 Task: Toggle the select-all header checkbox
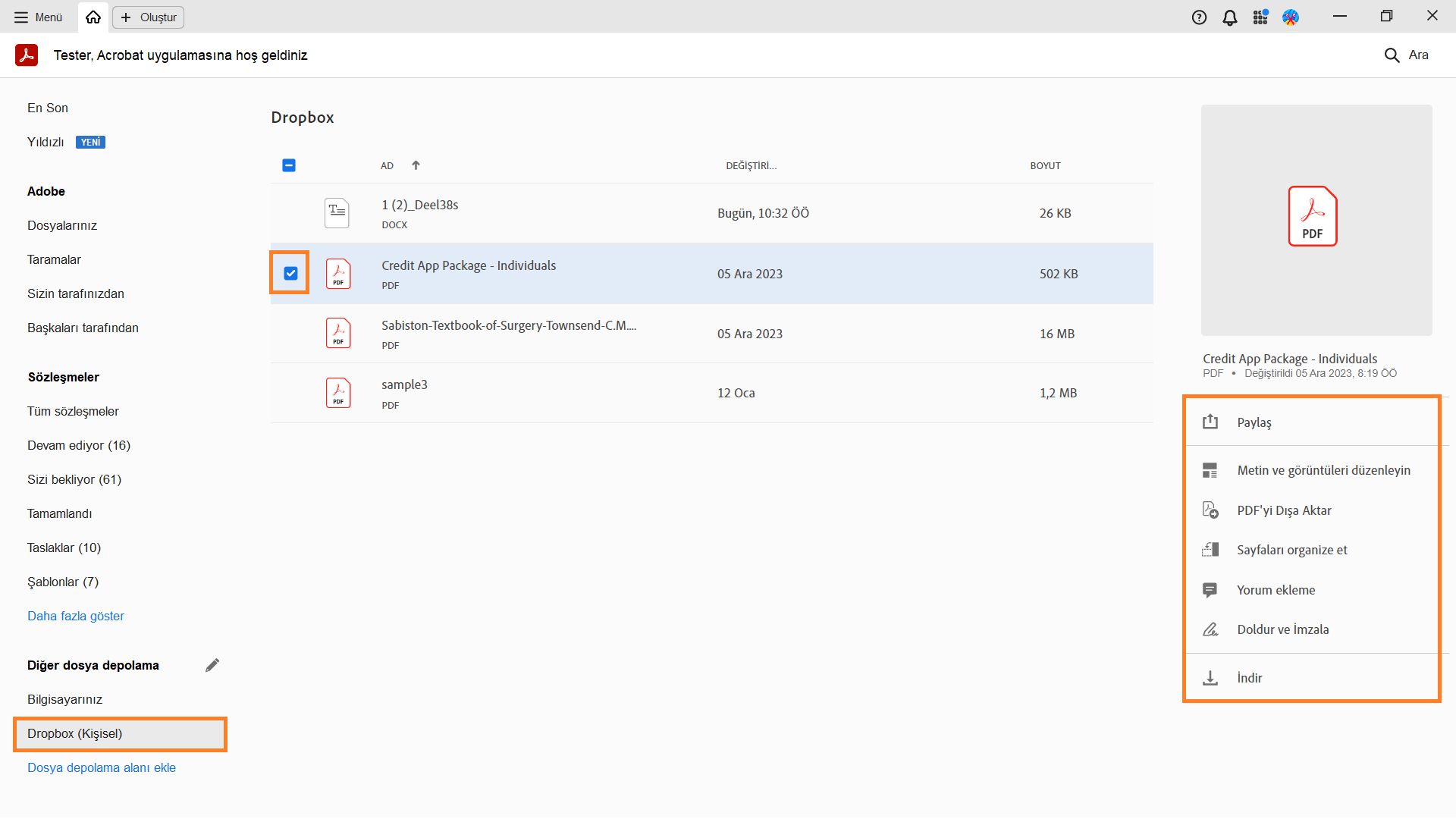pos(289,165)
